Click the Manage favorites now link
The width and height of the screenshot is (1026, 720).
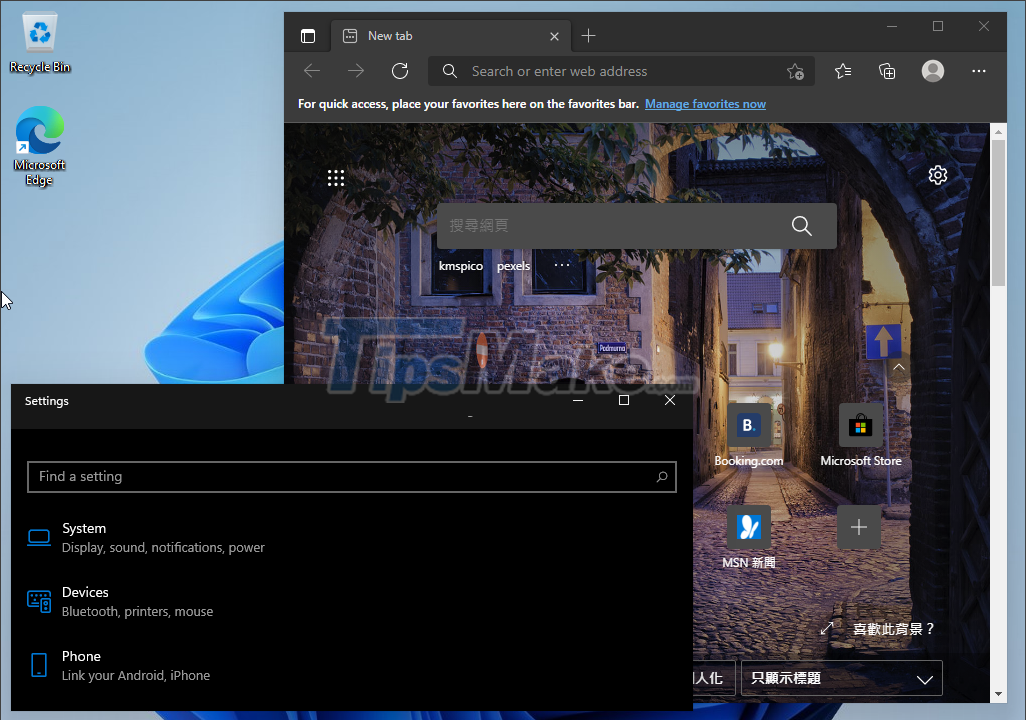705,104
